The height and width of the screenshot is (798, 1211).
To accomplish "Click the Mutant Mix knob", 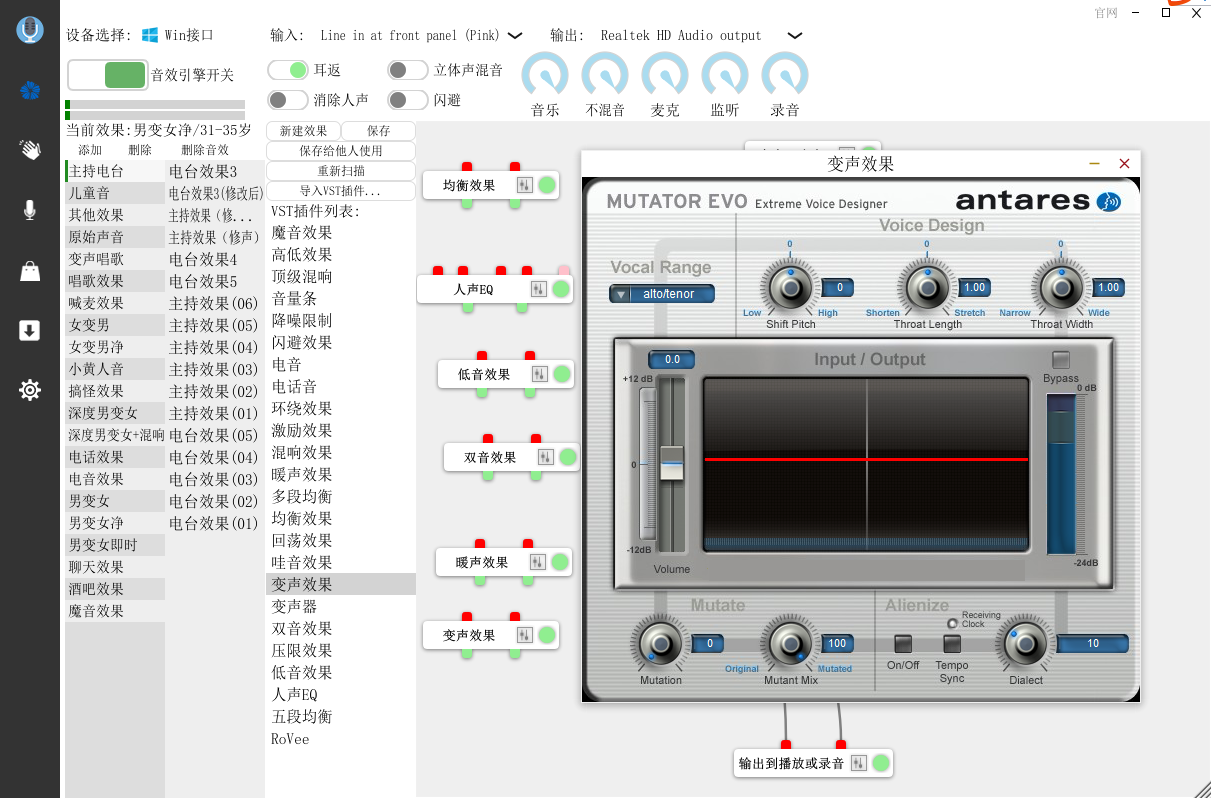I will click(x=790, y=644).
